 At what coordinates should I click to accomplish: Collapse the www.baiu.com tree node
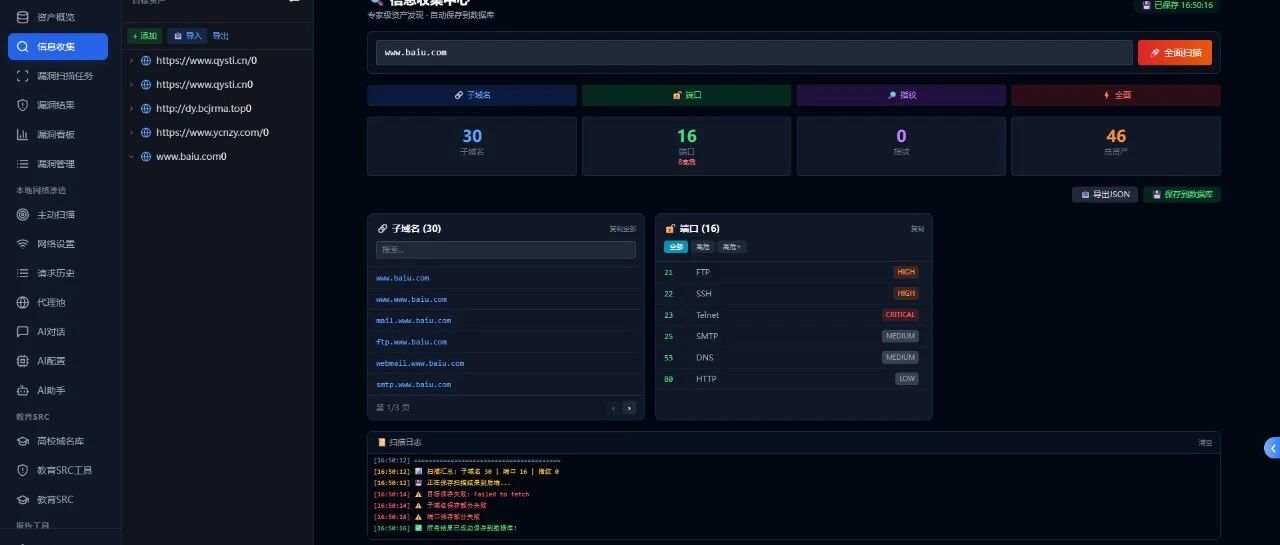pyautogui.click(x=131, y=156)
